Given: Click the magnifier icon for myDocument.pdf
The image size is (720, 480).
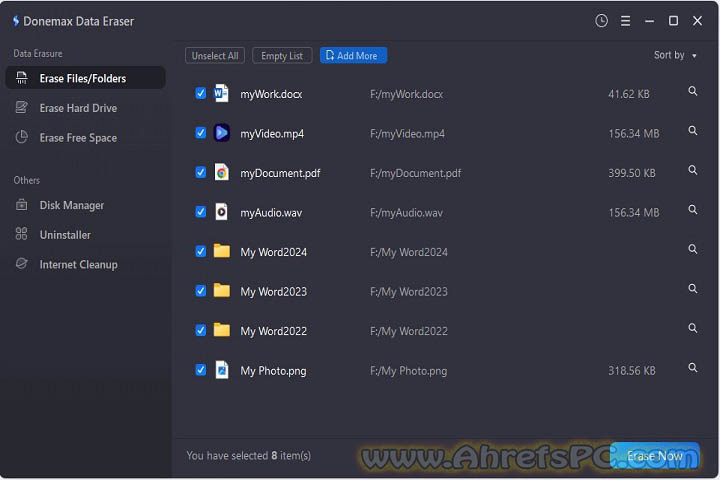Looking at the screenshot, I should pyautogui.click(x=692, y=170).
